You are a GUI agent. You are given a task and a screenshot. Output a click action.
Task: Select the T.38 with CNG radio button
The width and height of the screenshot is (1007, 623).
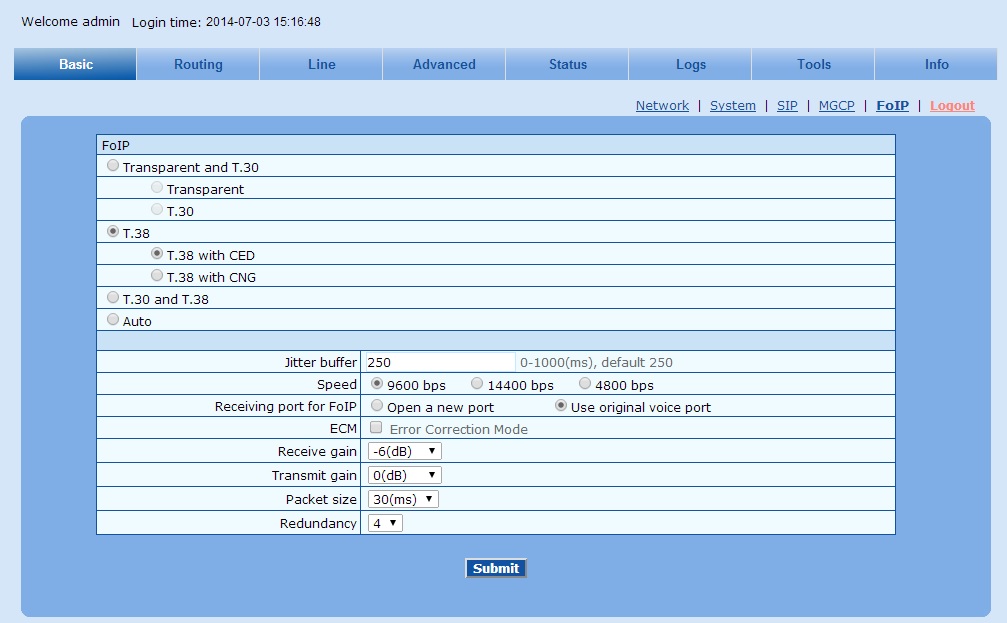click(156, 276)
